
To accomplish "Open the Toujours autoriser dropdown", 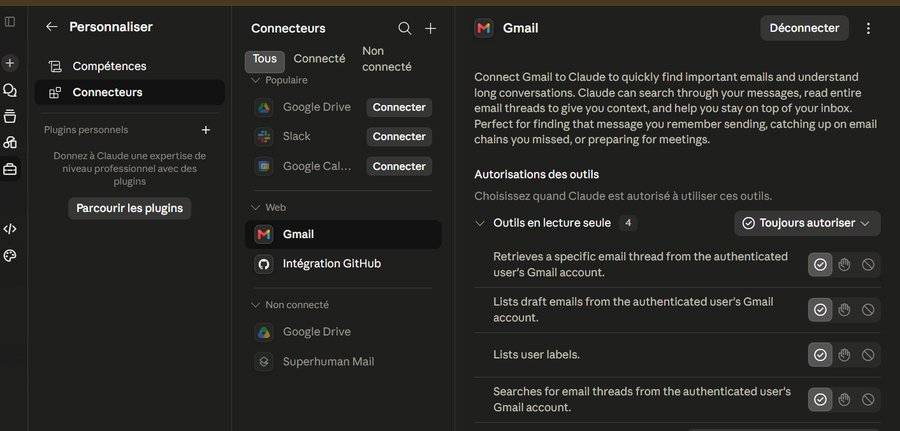I will point(807,223).
